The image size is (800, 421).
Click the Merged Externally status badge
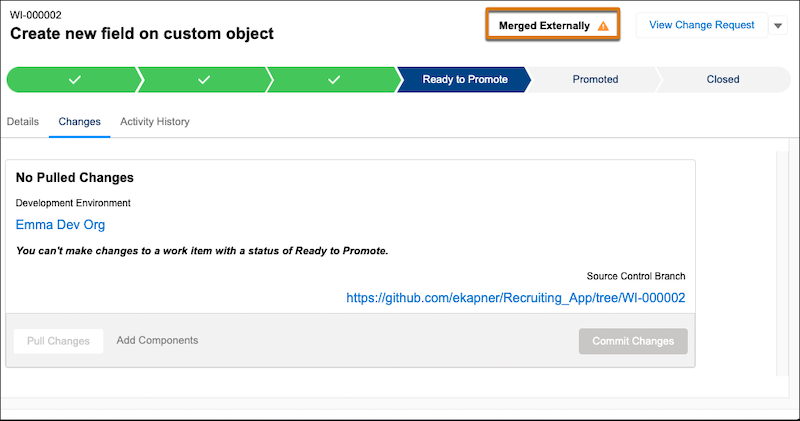pyautogui.click(x=553, y=25)
